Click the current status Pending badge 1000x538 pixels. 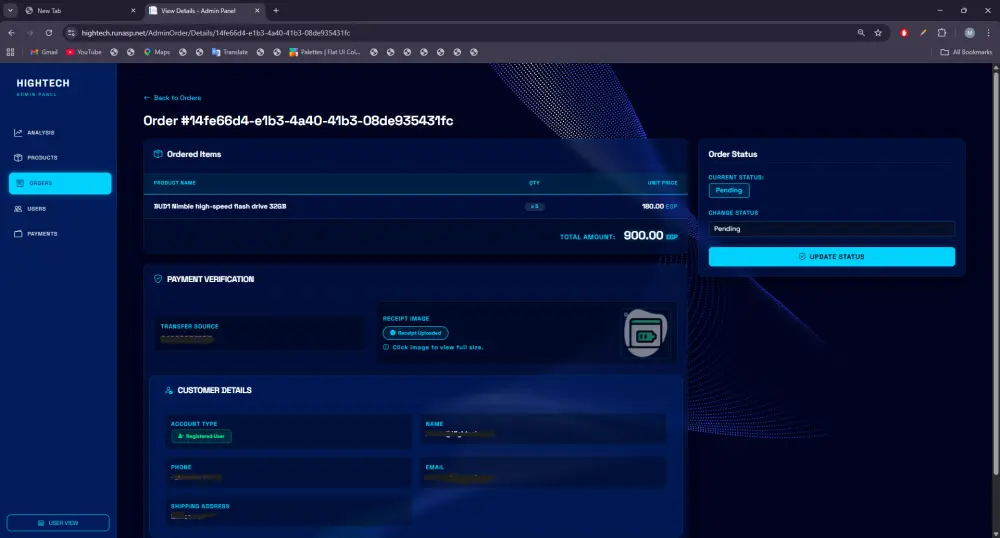click(729, 190)
